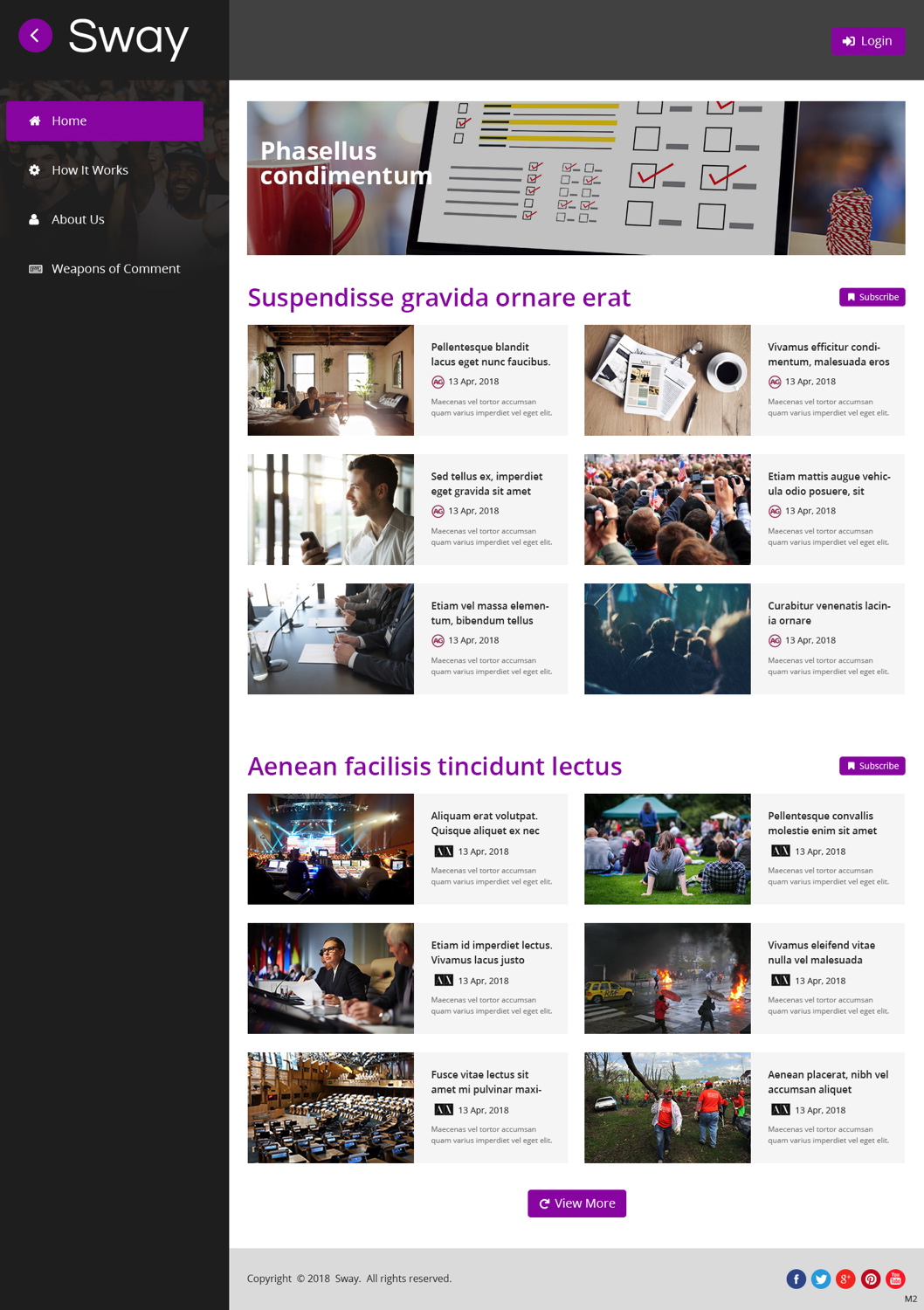Open Pinterest icon in footer
The image size is (924, 1310).
pyautogui.click(x=871, y=1279)
